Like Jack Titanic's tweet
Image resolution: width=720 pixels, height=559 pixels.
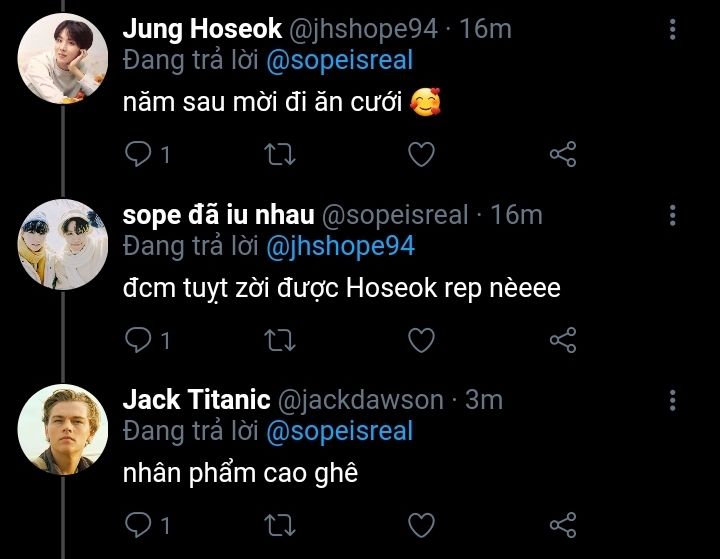pos(422,525)
